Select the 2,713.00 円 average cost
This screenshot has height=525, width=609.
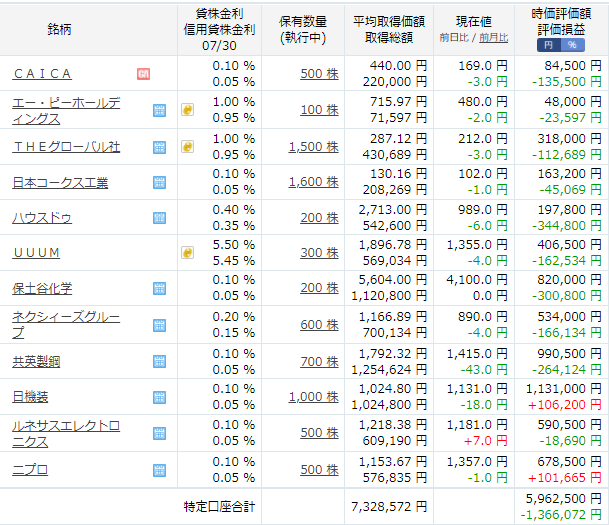click(393, 210)
